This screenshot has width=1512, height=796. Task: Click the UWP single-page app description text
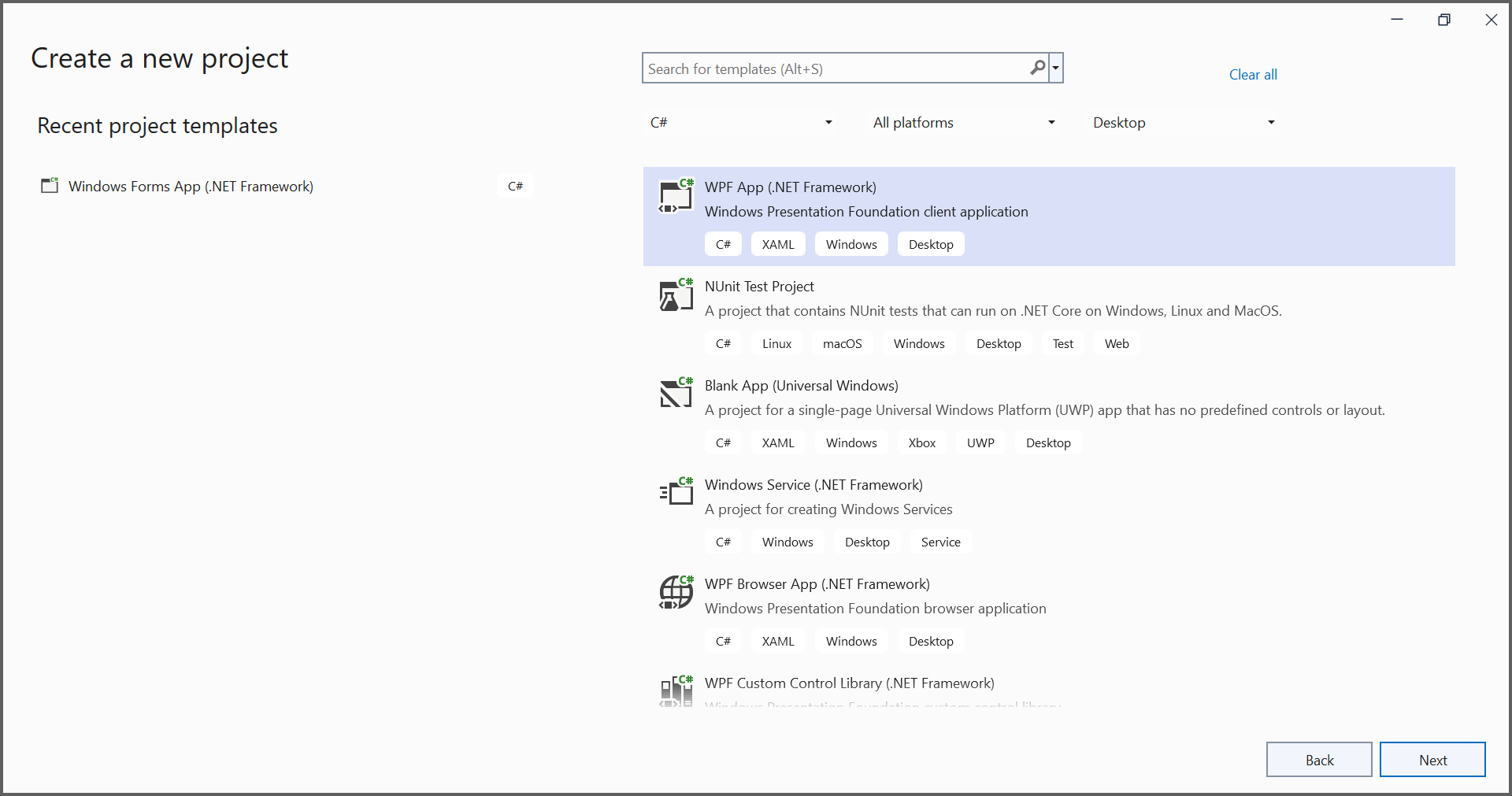(1044, 410)
